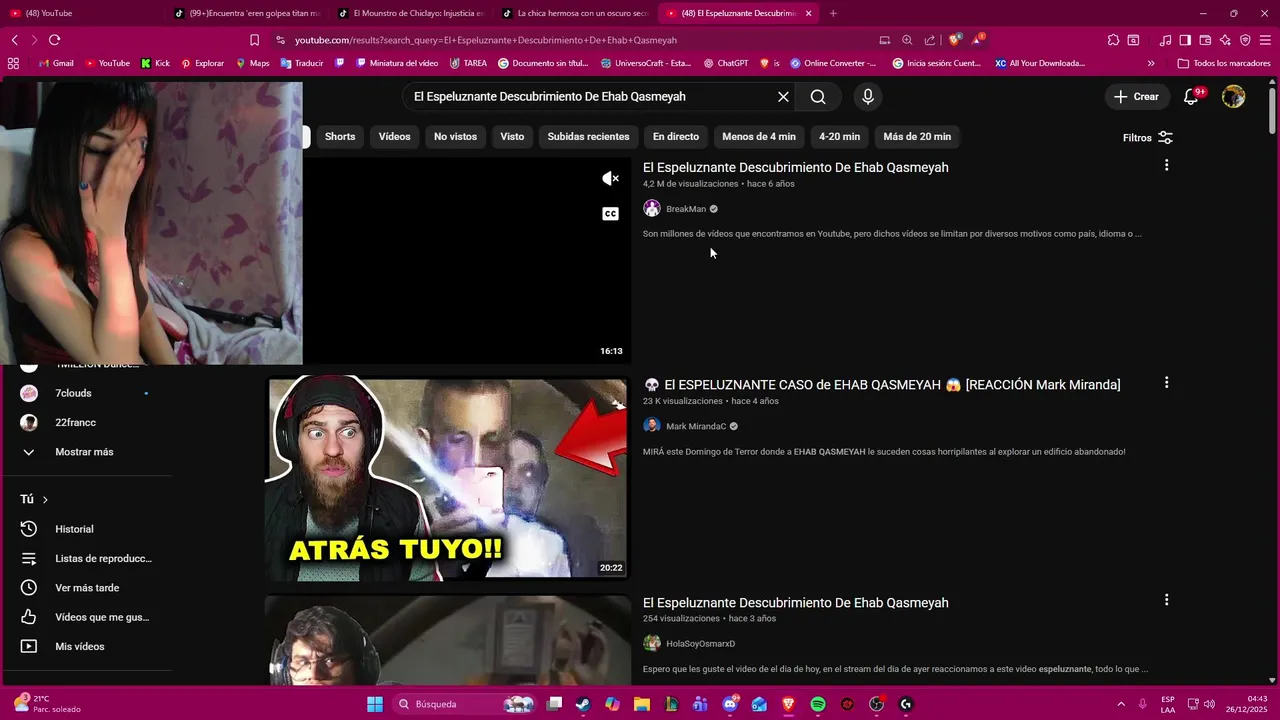Open Mis vídeos in the sidebar

80,647
